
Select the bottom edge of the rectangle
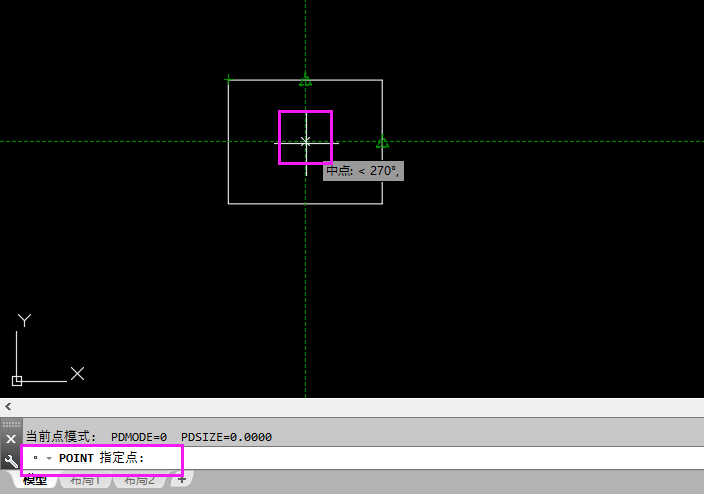305,204
